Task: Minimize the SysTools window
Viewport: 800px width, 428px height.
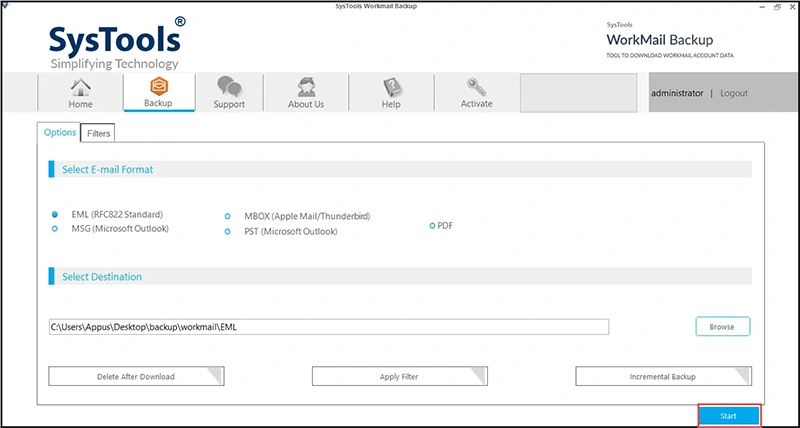Action: (762, 7)
